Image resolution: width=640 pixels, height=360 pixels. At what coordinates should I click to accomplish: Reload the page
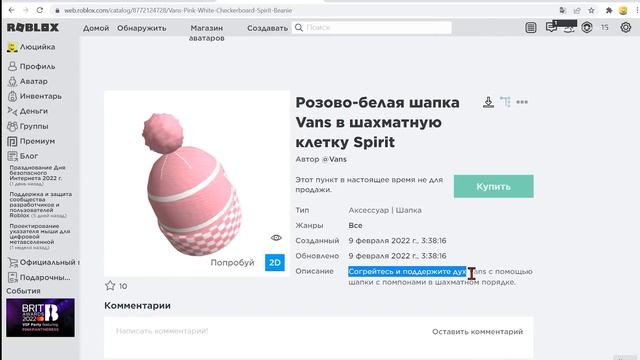click(x=40, y=10)
